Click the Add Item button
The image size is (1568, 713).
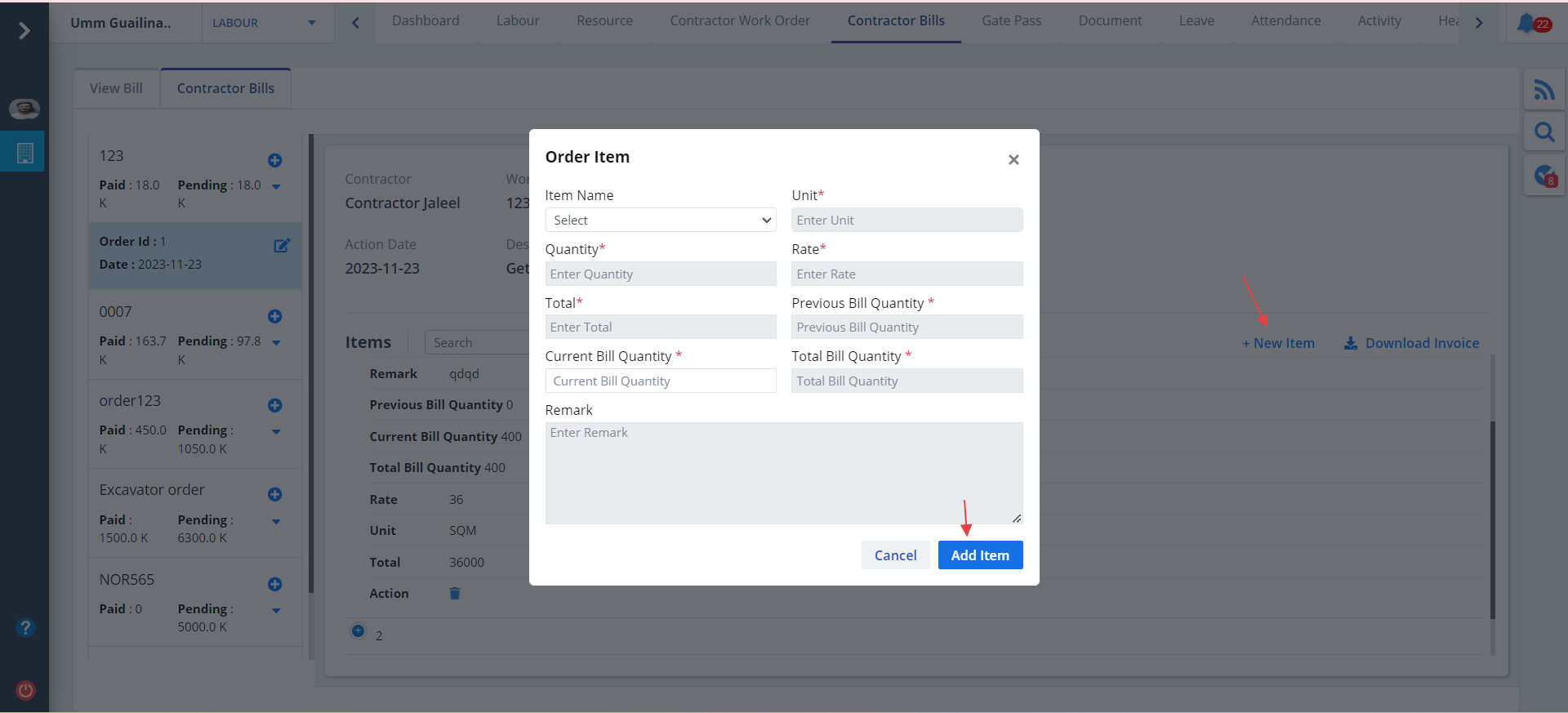pos(980,555)
